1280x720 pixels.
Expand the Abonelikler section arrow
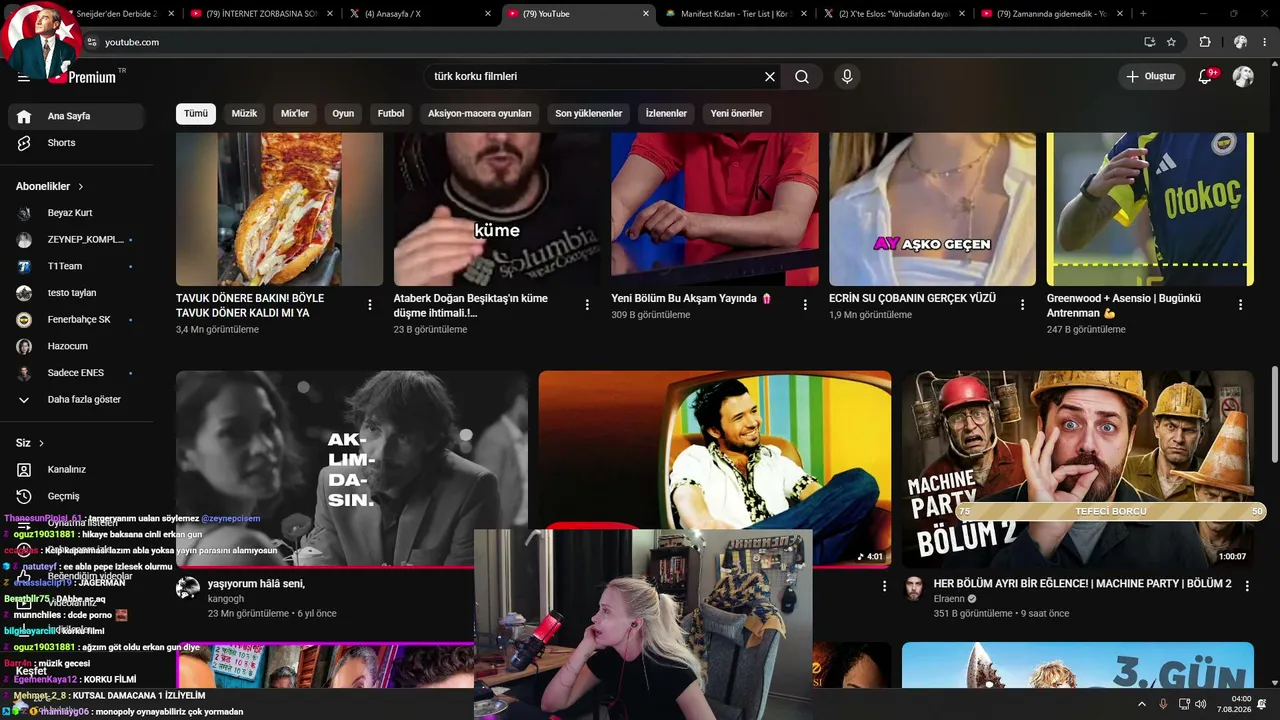tap(81, 187)
